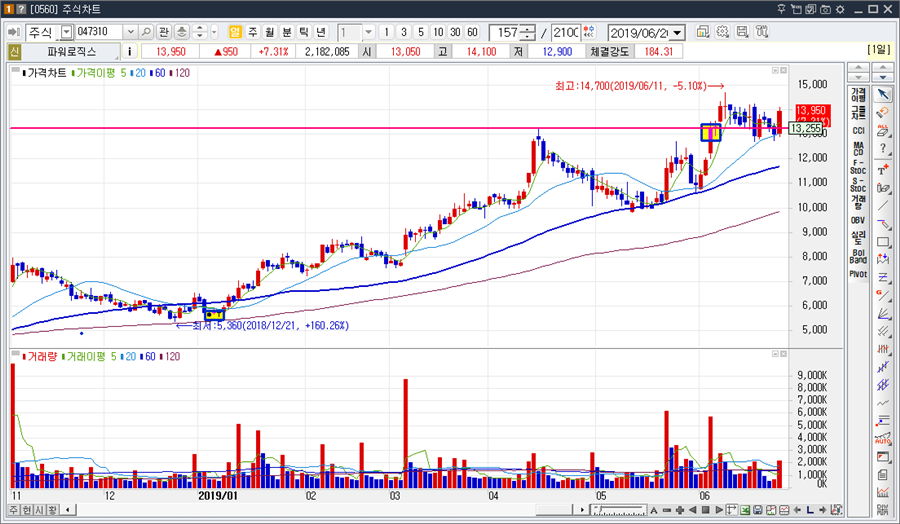Click the 157 candle count input field

pos(505,32)
